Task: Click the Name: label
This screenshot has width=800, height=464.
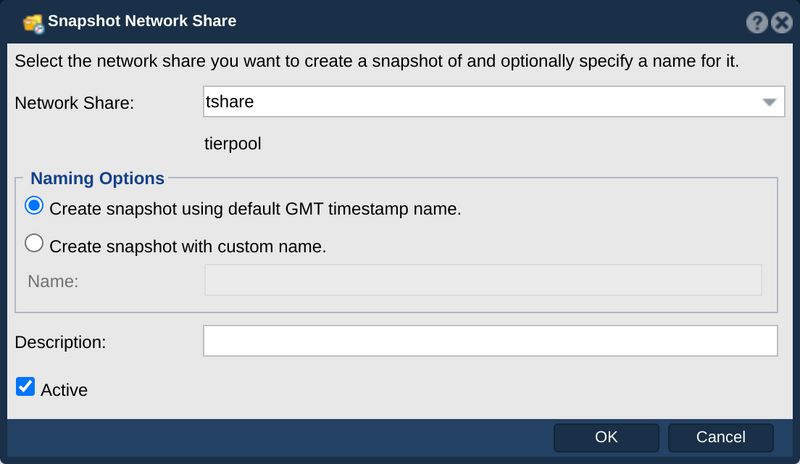Action: coord(53,281)
